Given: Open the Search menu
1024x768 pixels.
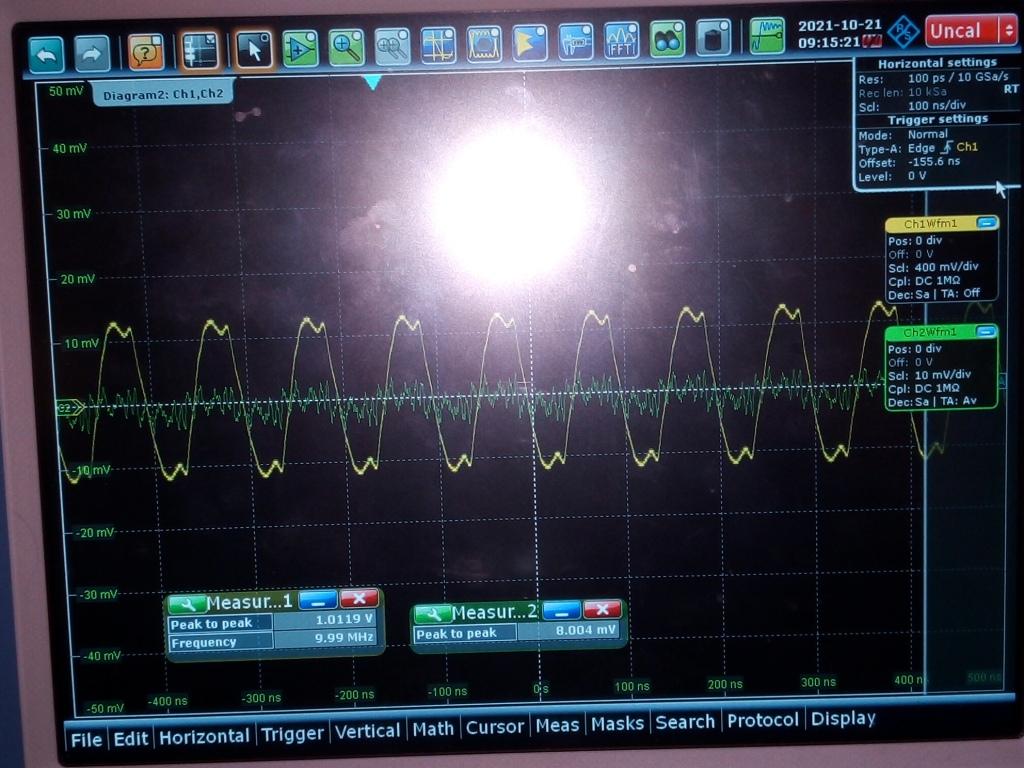Looking at the screenshot, I should pyautogui.click(x=685, y=722).
